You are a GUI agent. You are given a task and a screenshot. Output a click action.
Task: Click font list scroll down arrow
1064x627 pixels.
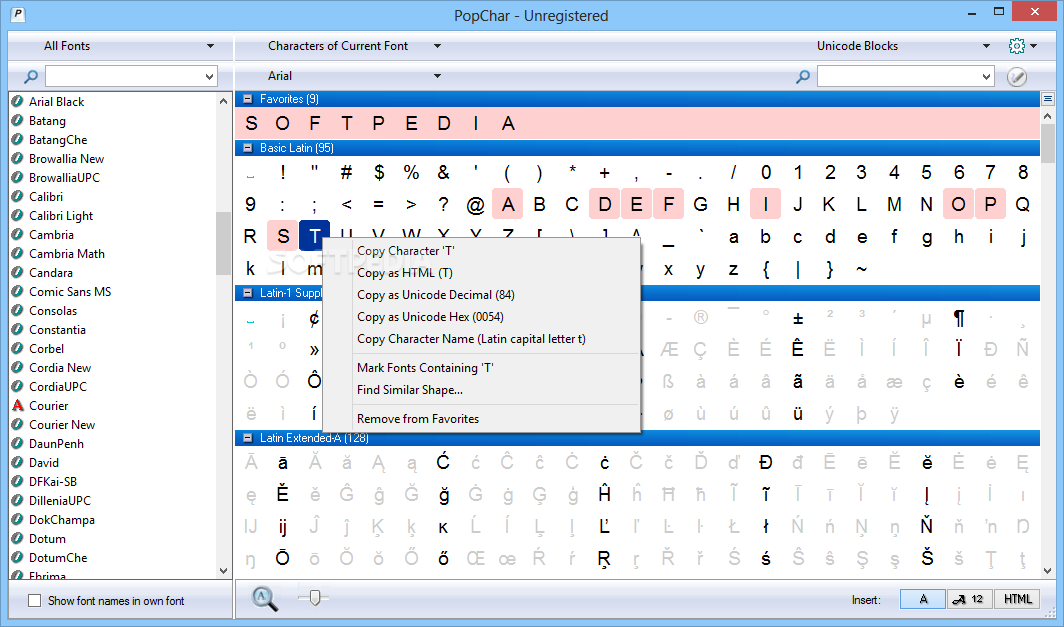coord(223,571)
